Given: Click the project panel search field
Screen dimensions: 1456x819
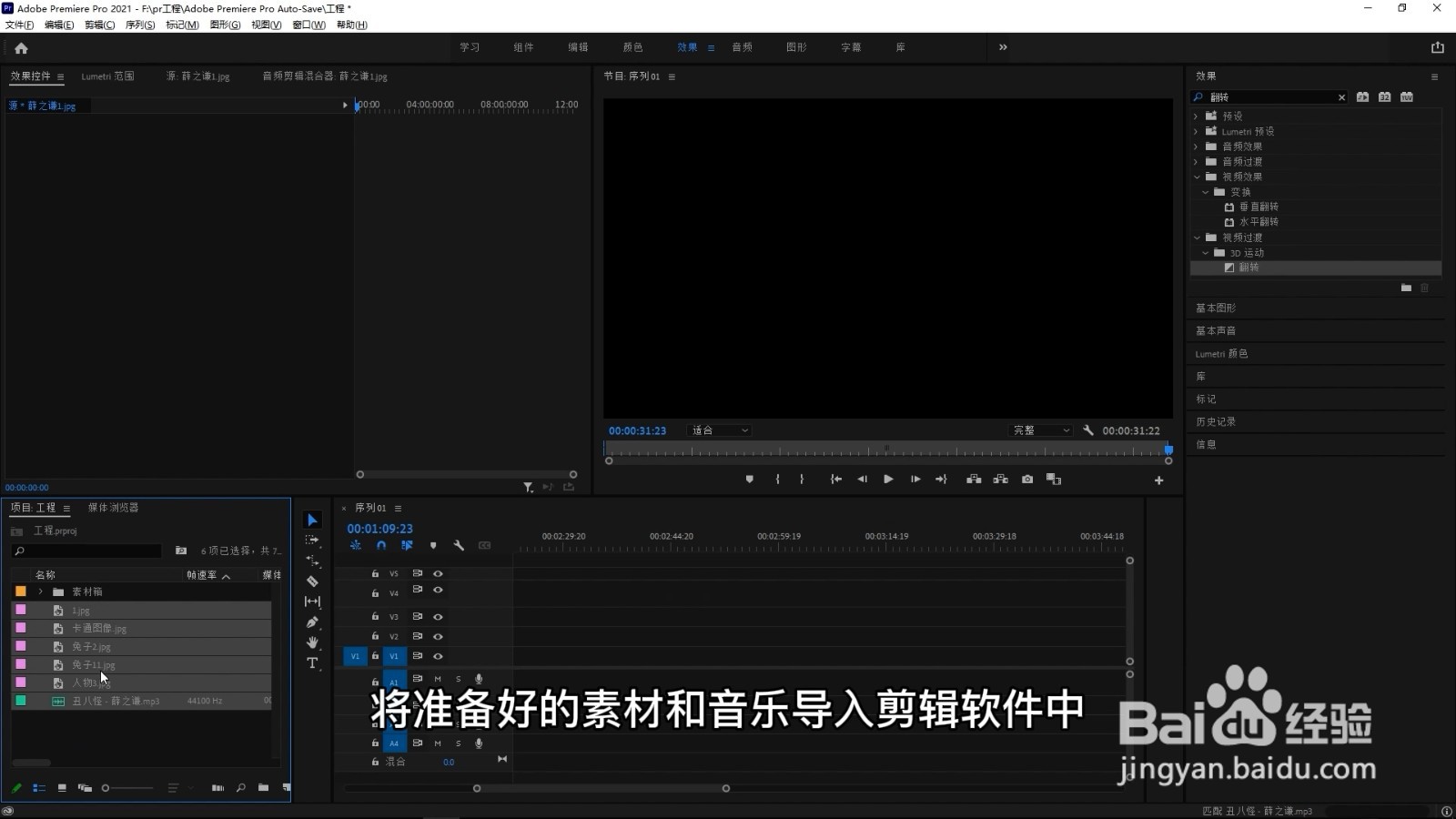Looking at the screenshot, I should (x=87, y=551).
